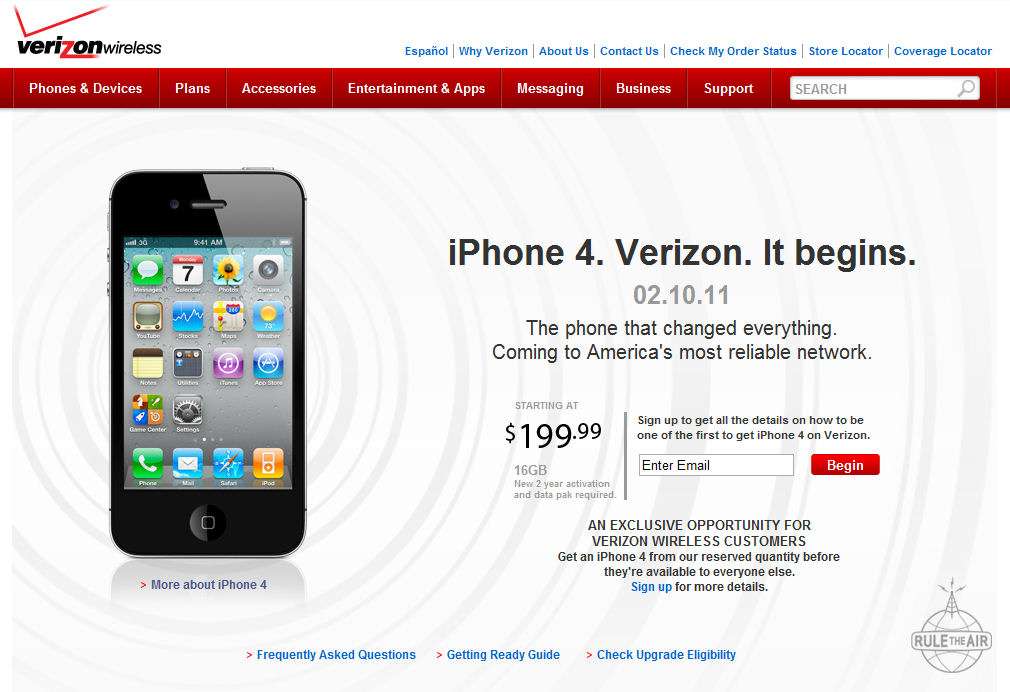
Task: Focus the Enter Email field
Action: coord(716,465)
